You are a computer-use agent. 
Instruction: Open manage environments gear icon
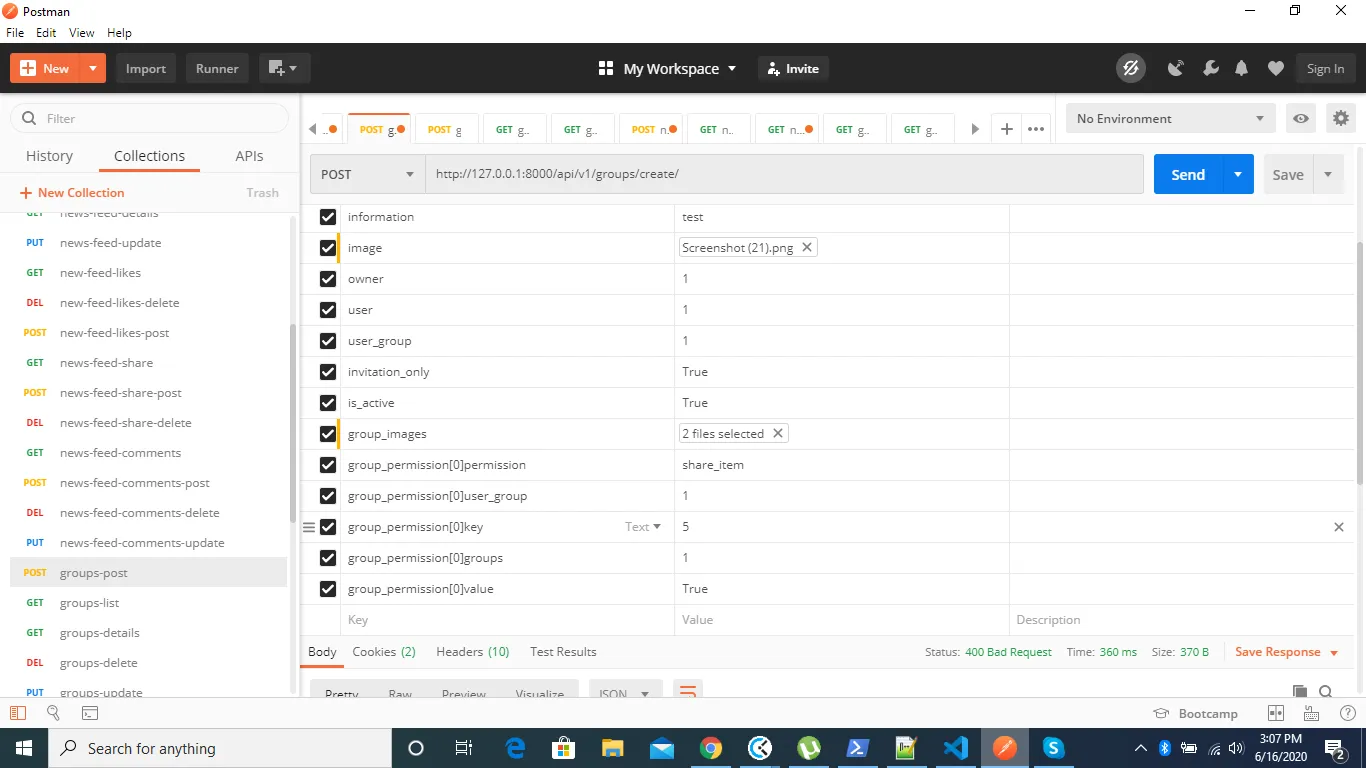(1341, 118)
